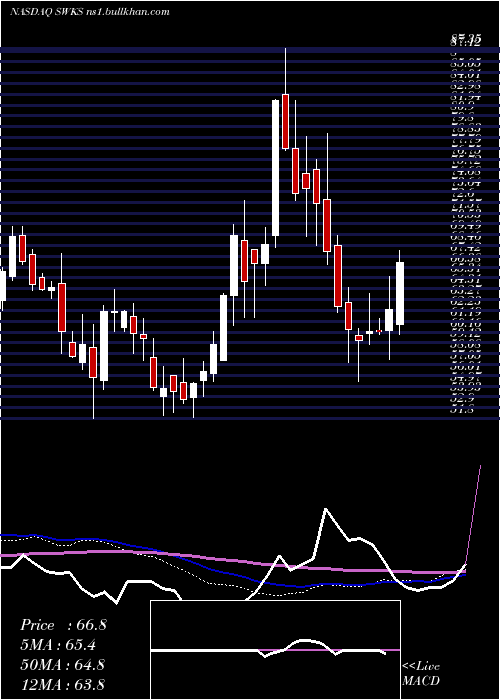The width and height of the screenshot is (500, 700).
Task: Click the NASDAQ SWKS chart title text
Action: point(89,12)
